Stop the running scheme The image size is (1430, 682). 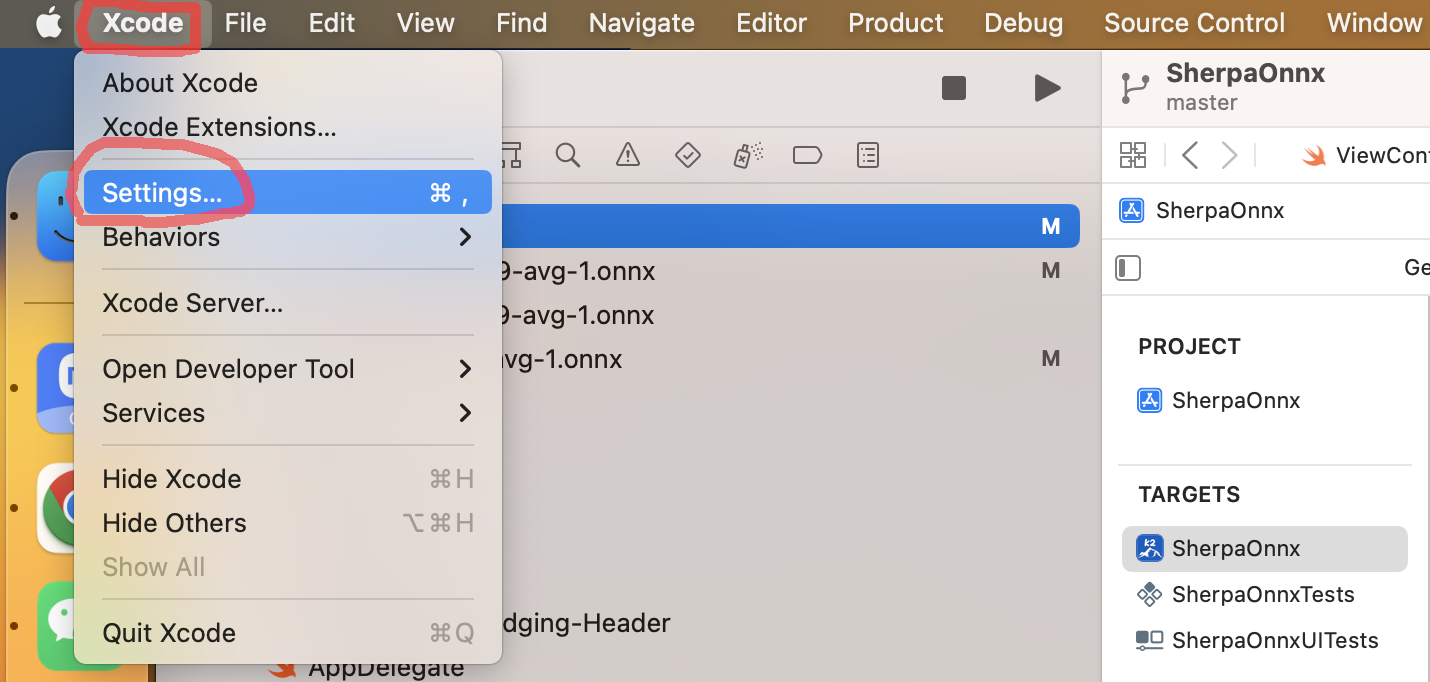coord(954,88)
